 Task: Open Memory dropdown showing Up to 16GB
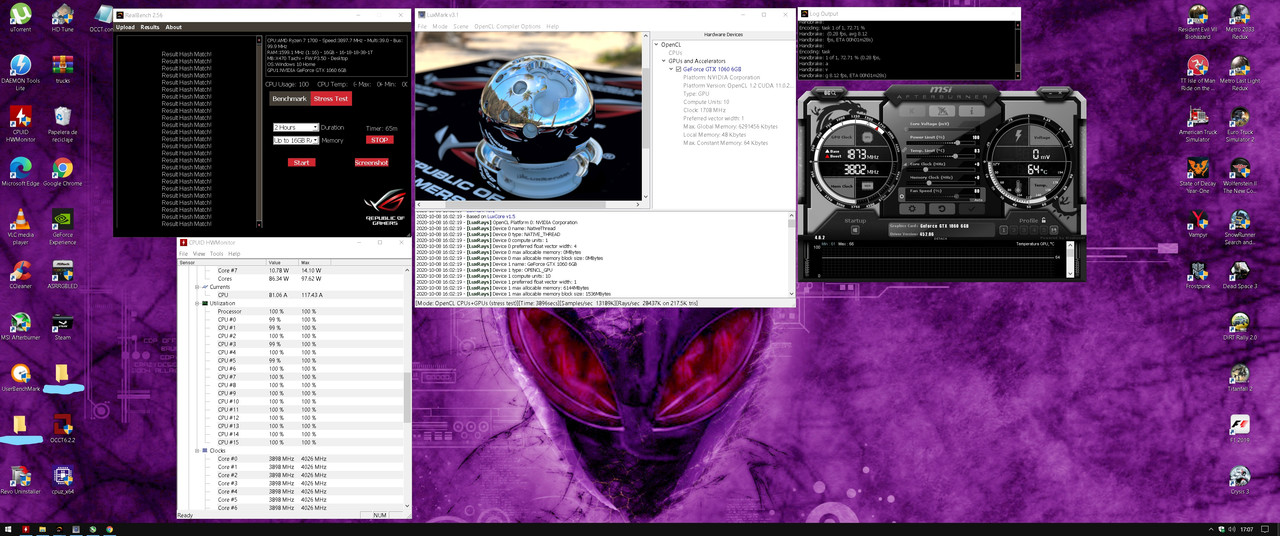pyautogui.click(x=296, y=141)
